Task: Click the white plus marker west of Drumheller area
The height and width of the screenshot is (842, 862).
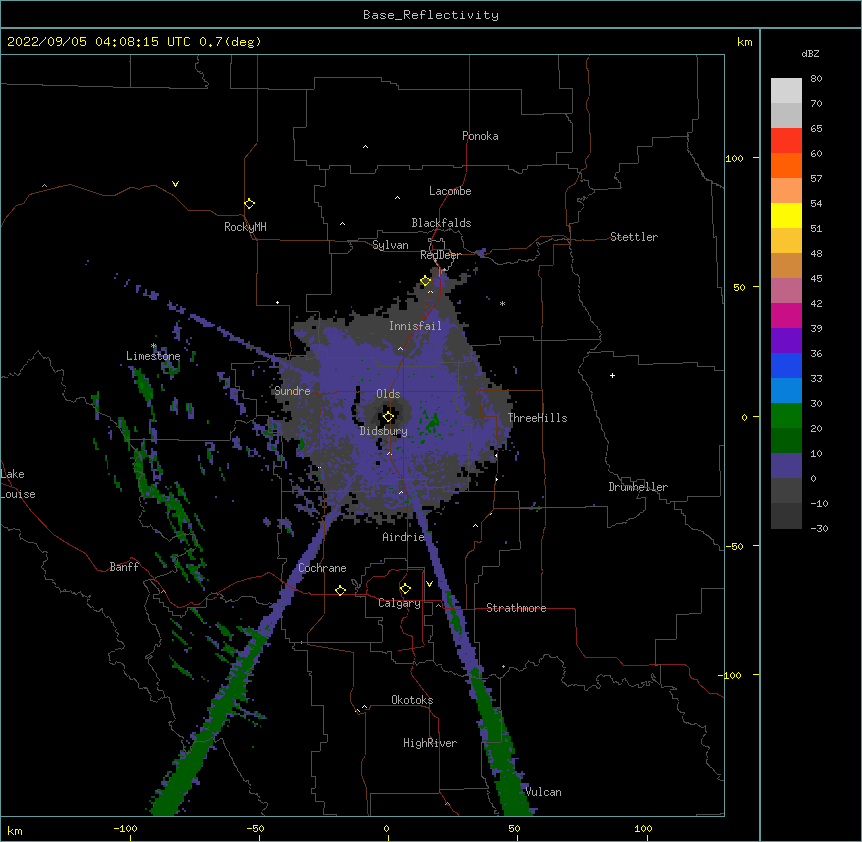Action: [612, 375]
